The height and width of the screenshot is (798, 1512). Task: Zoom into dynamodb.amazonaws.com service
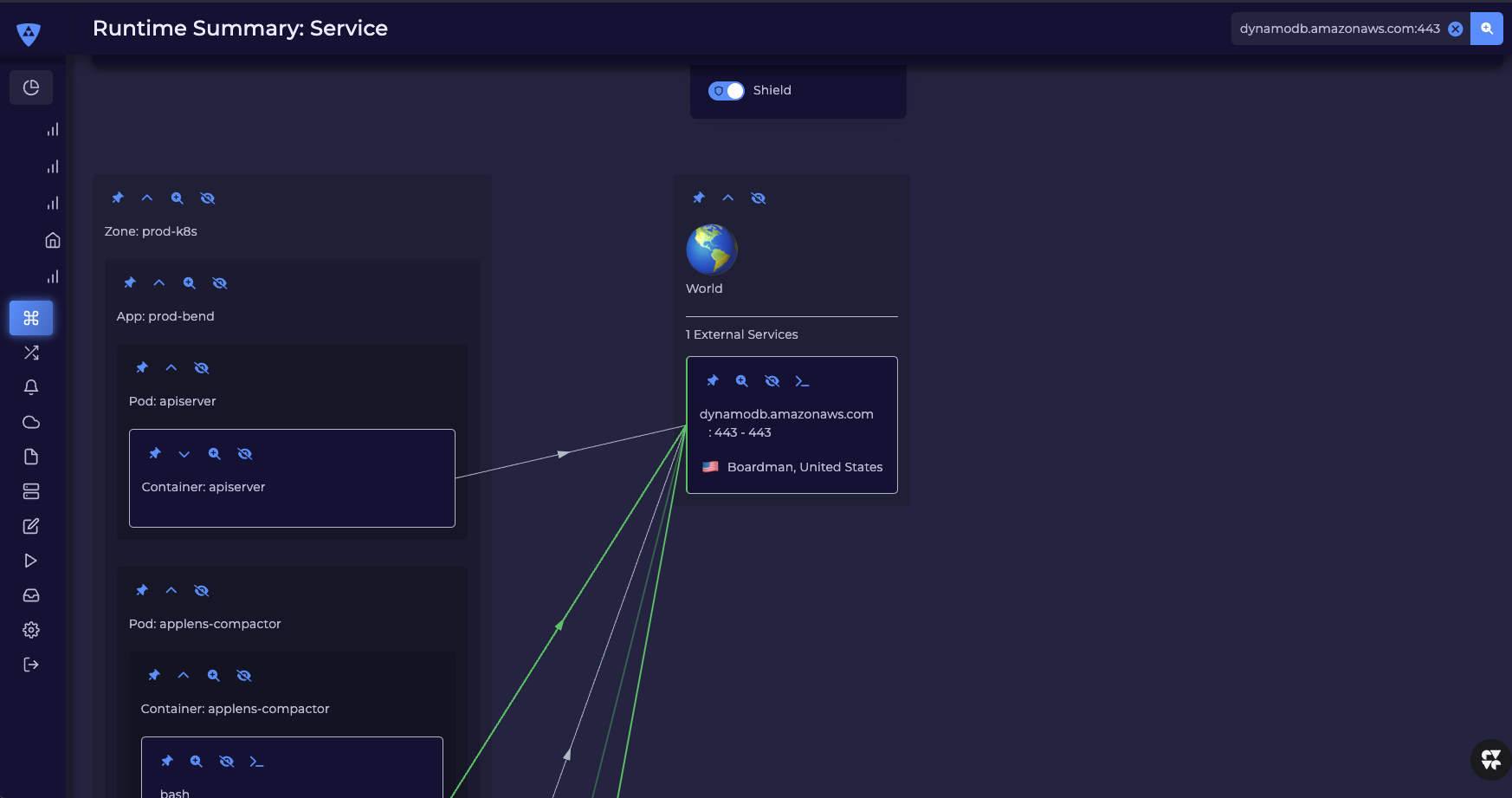tap(742, 381)
